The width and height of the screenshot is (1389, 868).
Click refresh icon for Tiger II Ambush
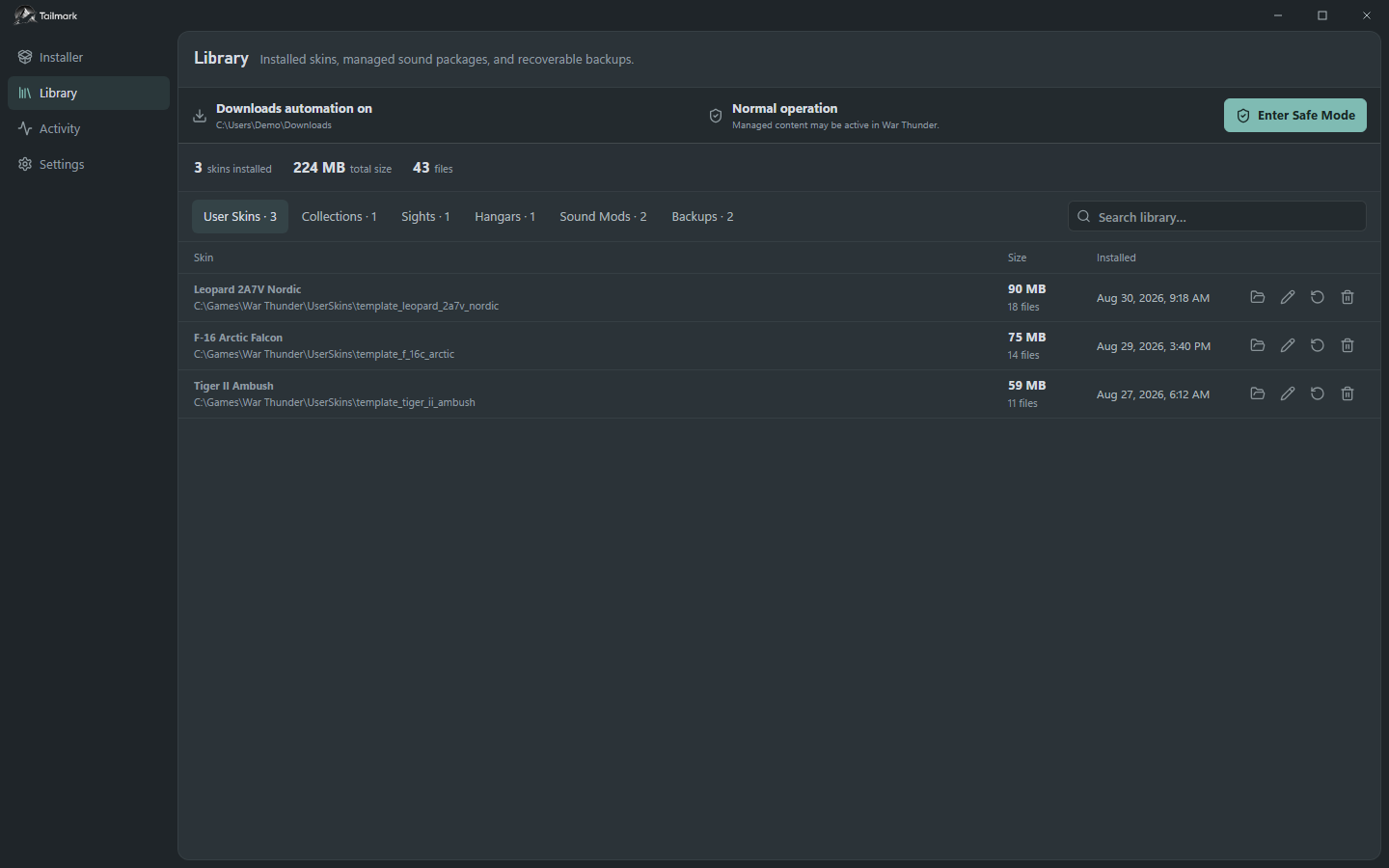tap(1317, 393)
